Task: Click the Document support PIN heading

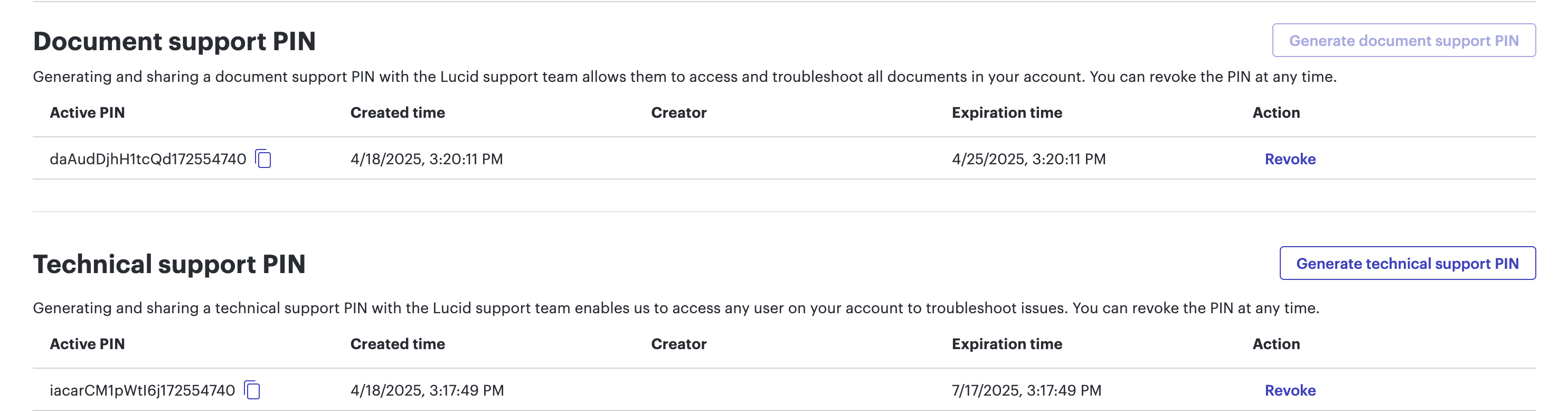Action: [x=175, y=40]
